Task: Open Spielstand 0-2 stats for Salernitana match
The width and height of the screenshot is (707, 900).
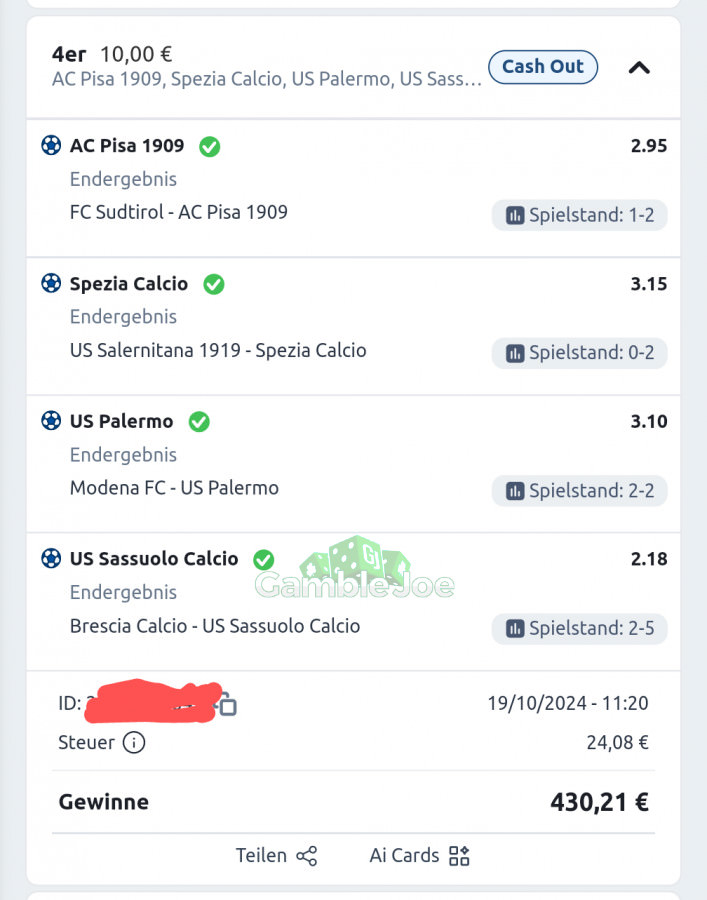Action: (x=580, y=352)
